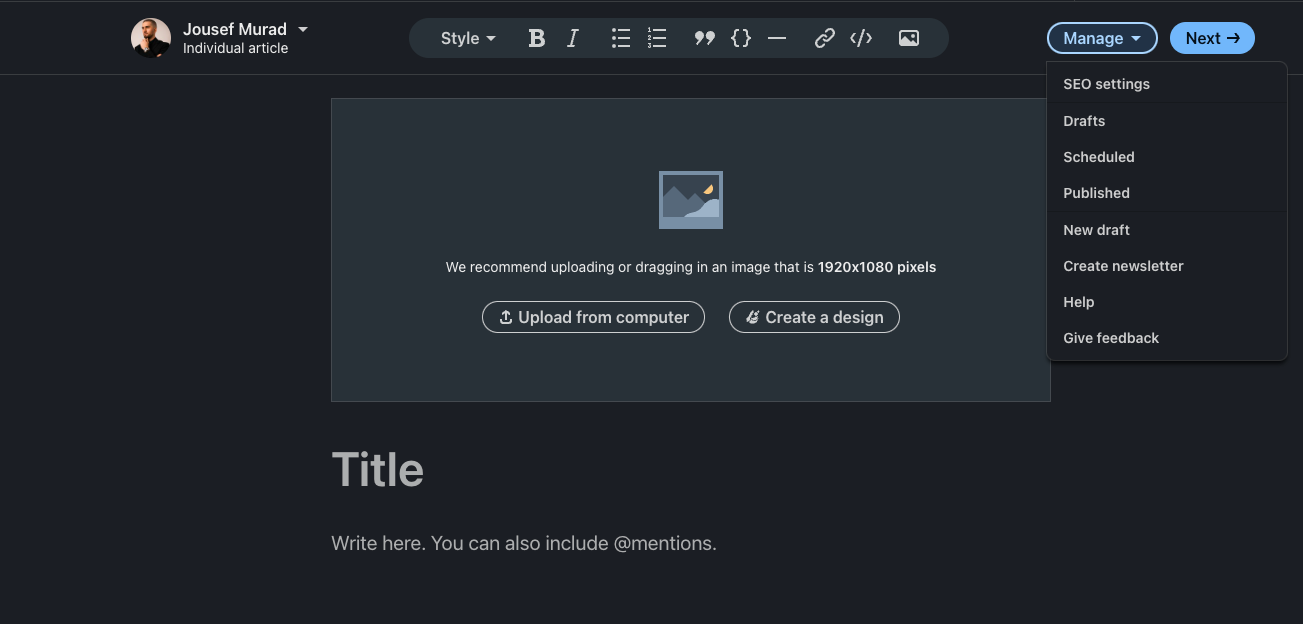Open SEO settings from the menu
The image size is (1303, 624).
tap(1106, 84)
